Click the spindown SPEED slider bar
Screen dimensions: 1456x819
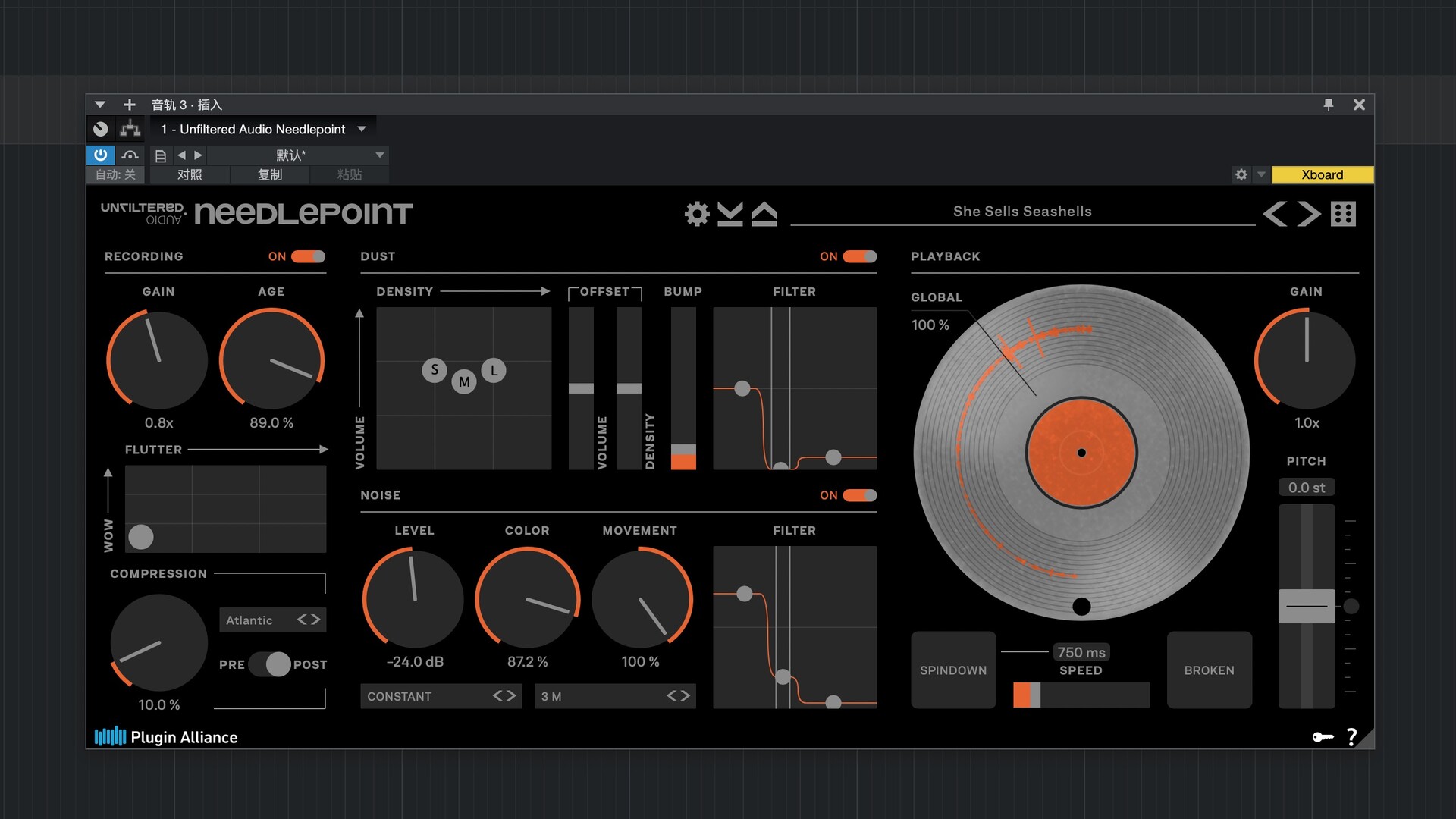point(1081,695)
